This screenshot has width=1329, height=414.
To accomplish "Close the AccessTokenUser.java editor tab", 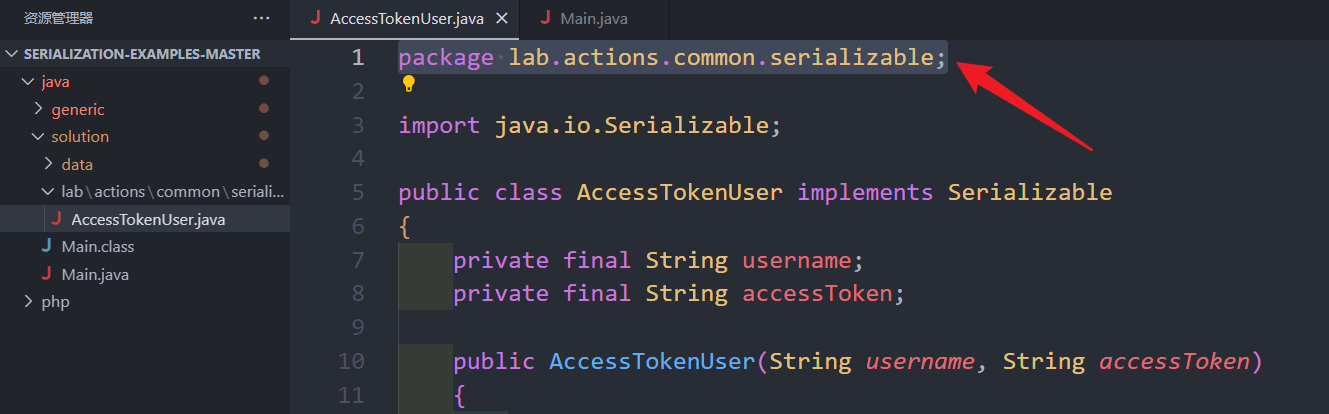I will (502, 18).
